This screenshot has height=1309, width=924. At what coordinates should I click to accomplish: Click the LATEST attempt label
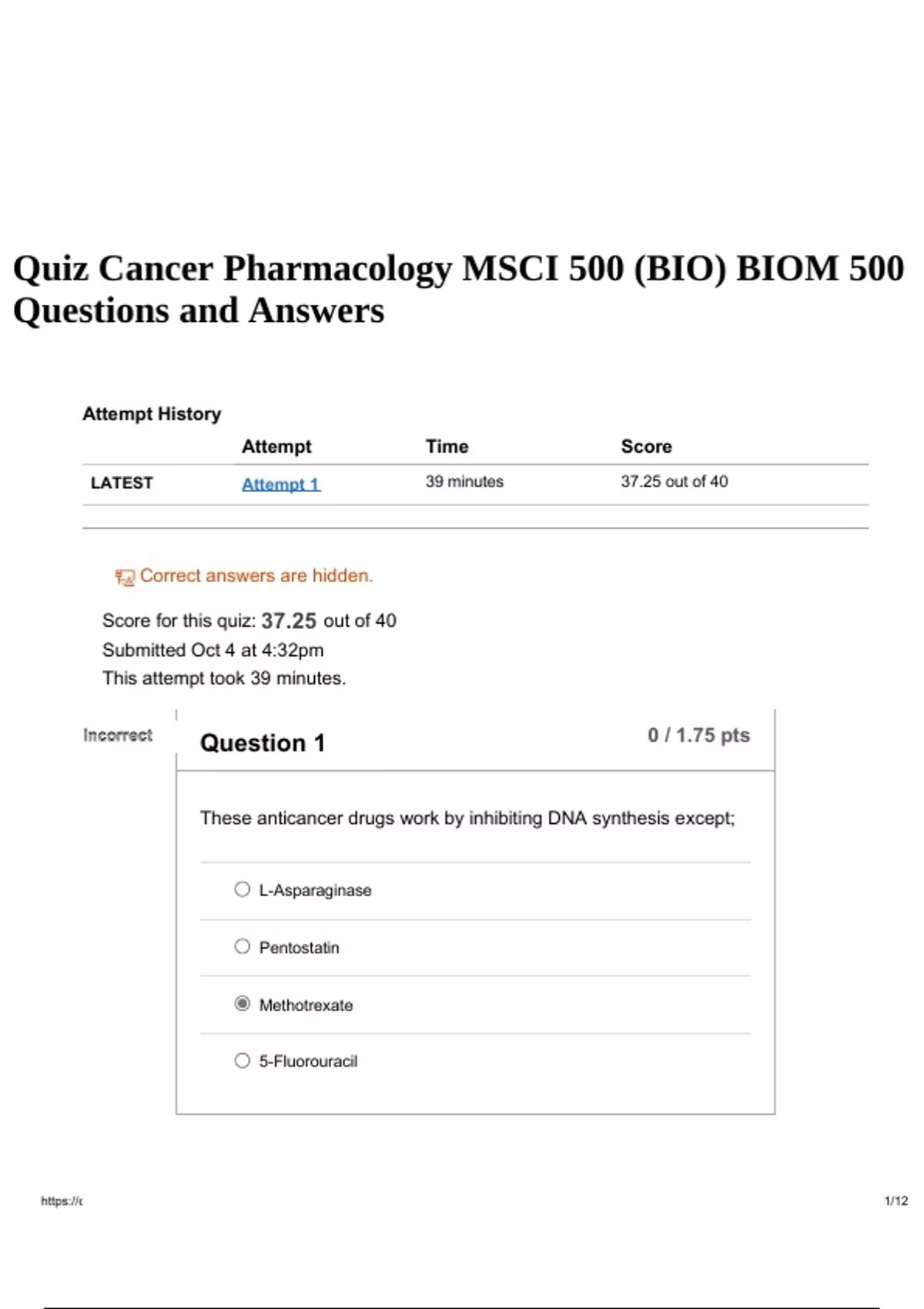coord(122,483)
